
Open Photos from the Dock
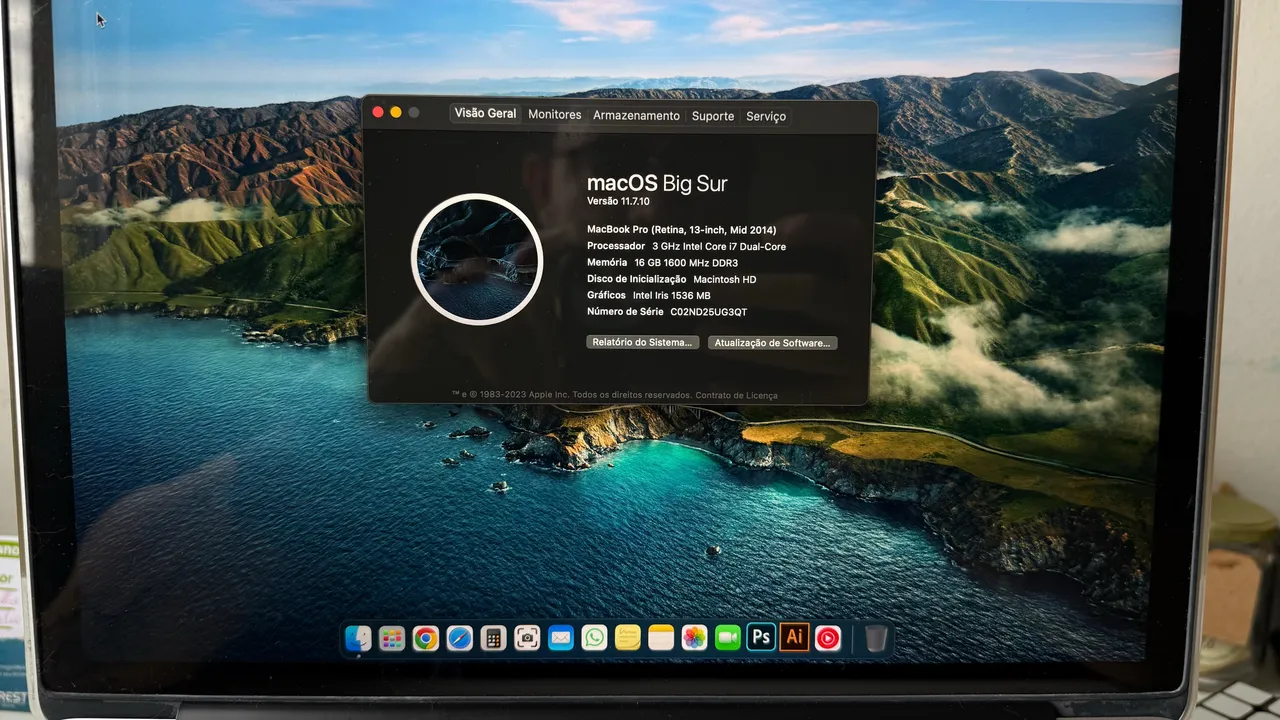[694, 638]
